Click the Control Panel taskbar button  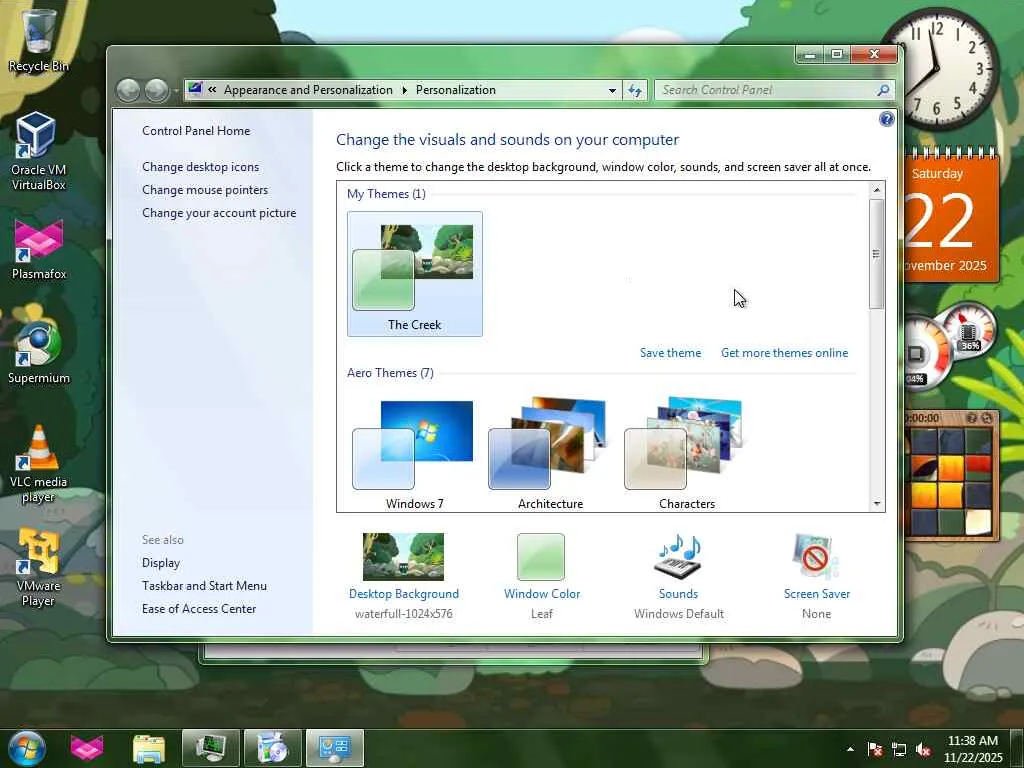[335, 748]
